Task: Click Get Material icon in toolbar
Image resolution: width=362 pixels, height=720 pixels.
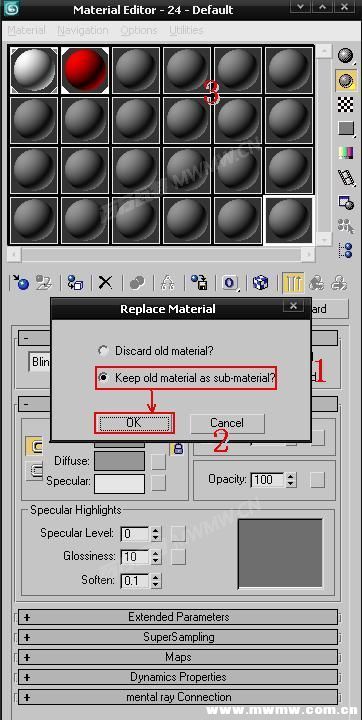Action: coord(20,282)
